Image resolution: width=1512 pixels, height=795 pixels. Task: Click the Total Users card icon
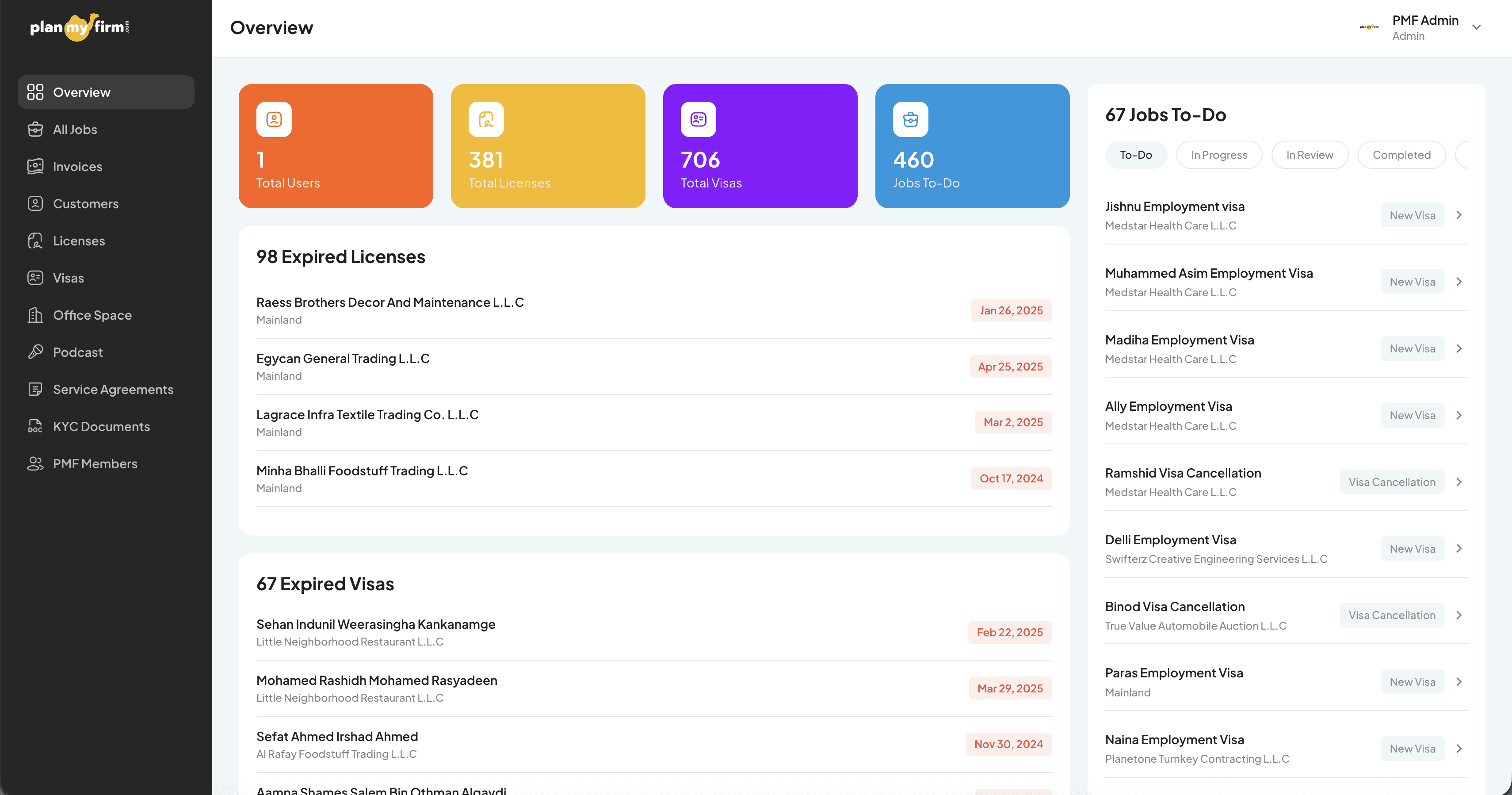tap(274, 119)
